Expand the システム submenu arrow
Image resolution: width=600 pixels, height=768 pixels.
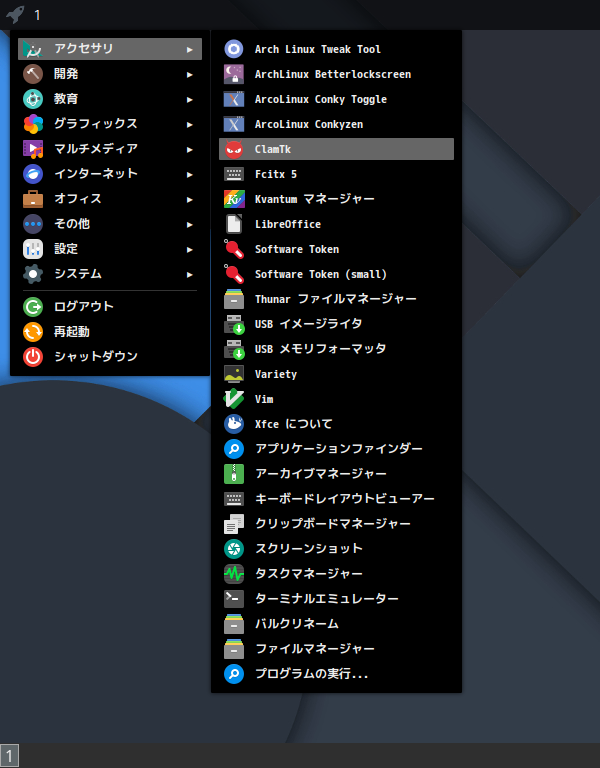pos(190,274)
